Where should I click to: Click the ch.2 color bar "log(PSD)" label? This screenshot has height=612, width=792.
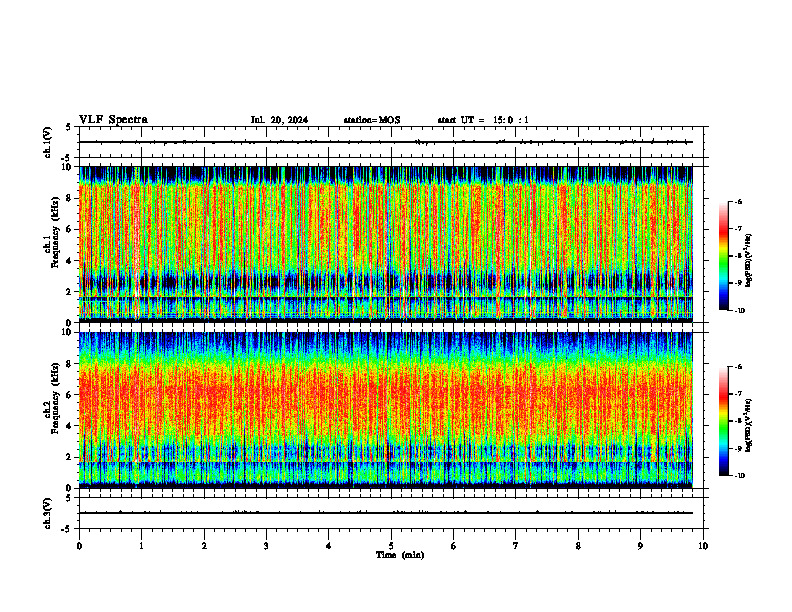(x=749, y=426)
